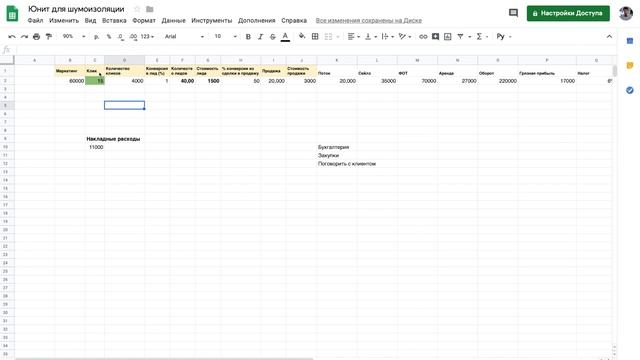The image size is (640, 360).
Task: Open the Данные menu
Action: coord(173,20)
